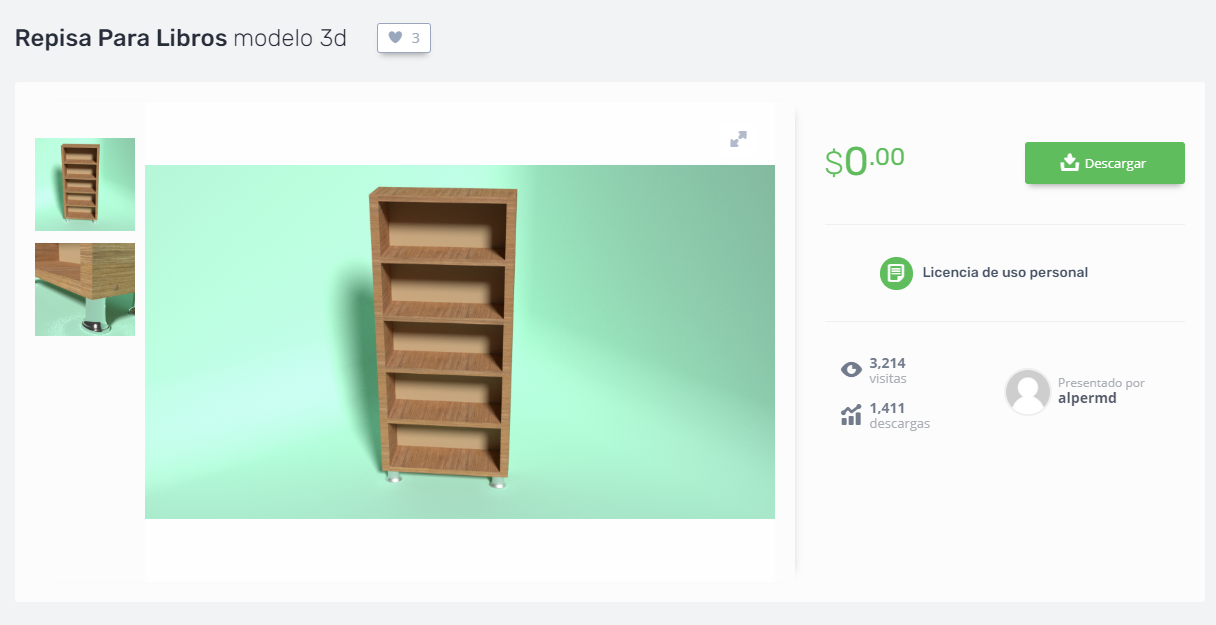Image resolution: width=1216 pixels, height=625 pixels.
Task: Open the Licencia de uso personal link
Action: click(x=1005, y=272)
